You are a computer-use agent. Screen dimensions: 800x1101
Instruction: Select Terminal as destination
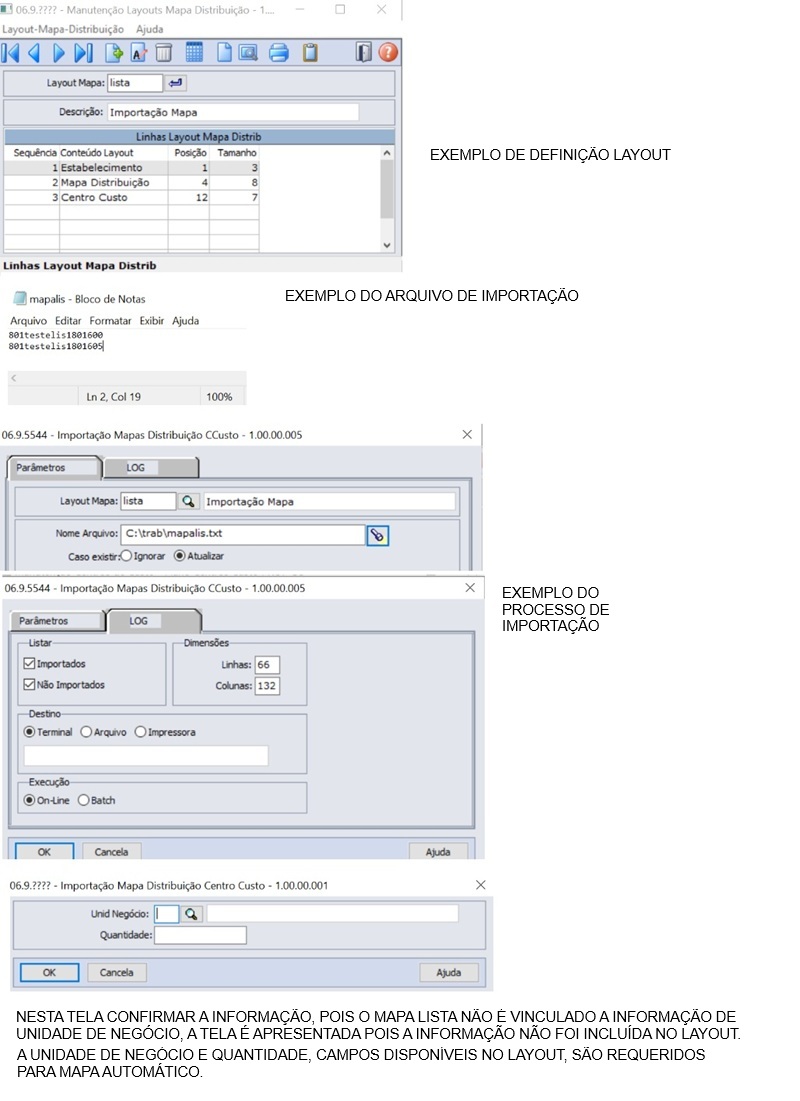[x=29, y=732]
